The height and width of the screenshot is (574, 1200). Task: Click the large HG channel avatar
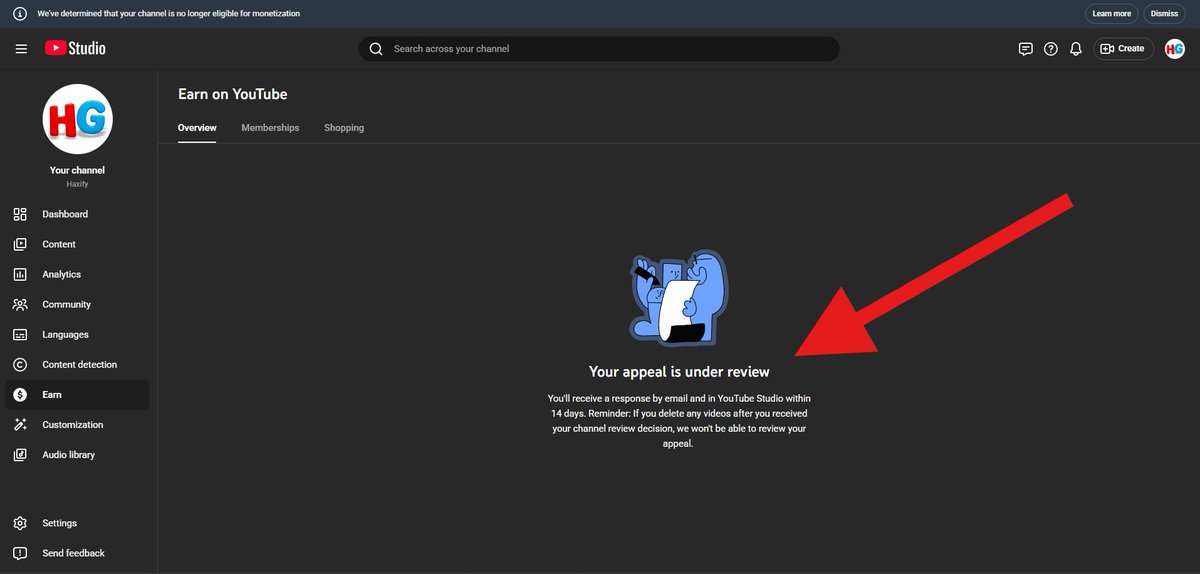point(77,119)
